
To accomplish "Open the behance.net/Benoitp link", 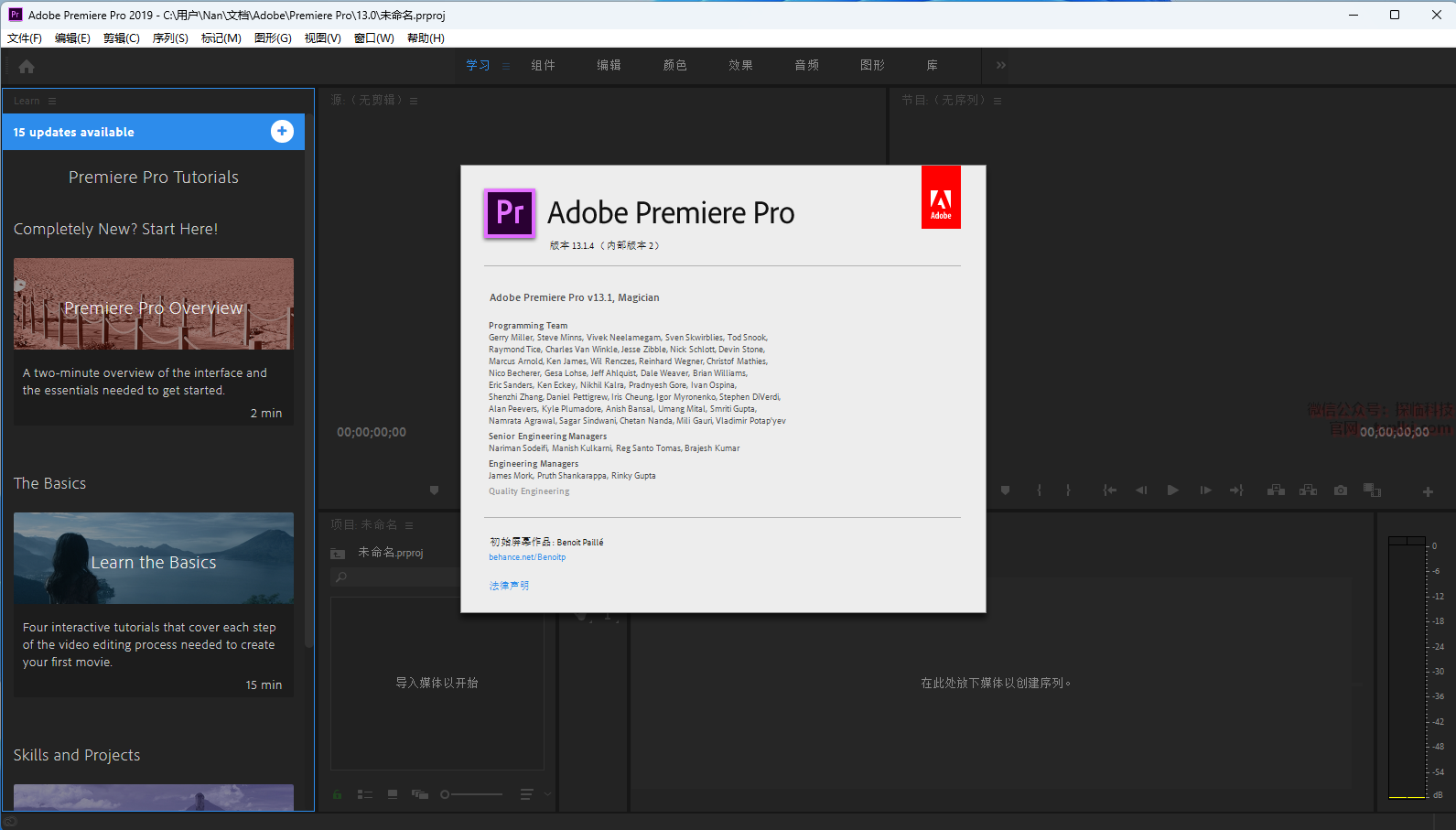I will (x=527, y=557).
